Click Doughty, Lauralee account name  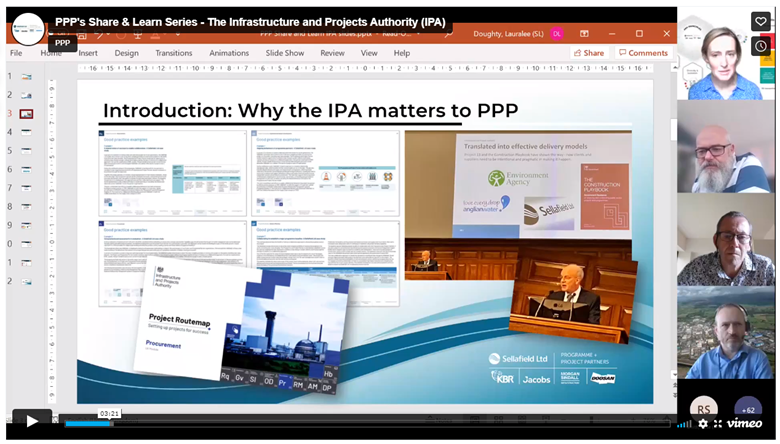pyautogui.click(x=508, y=34)
